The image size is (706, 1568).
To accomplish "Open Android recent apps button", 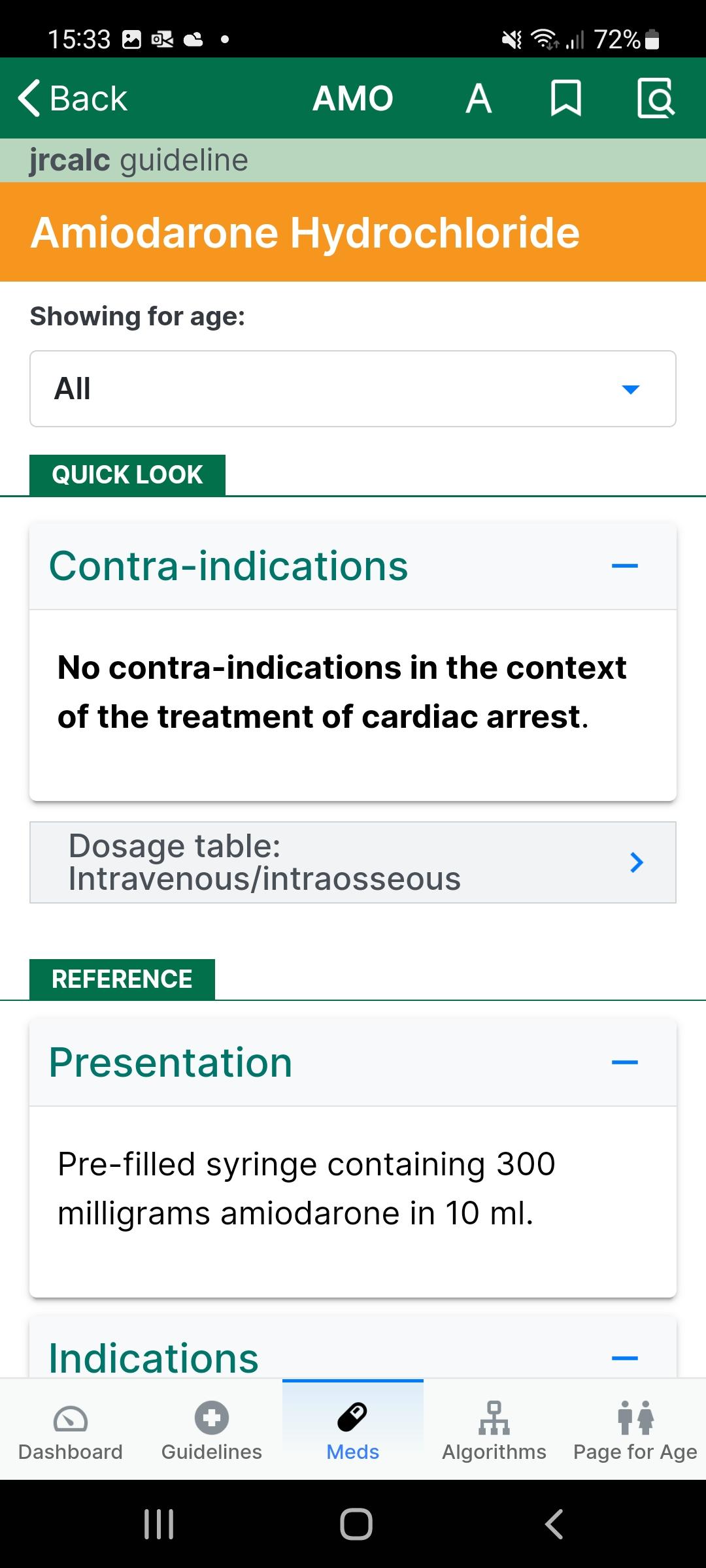I will (159, 1524).
